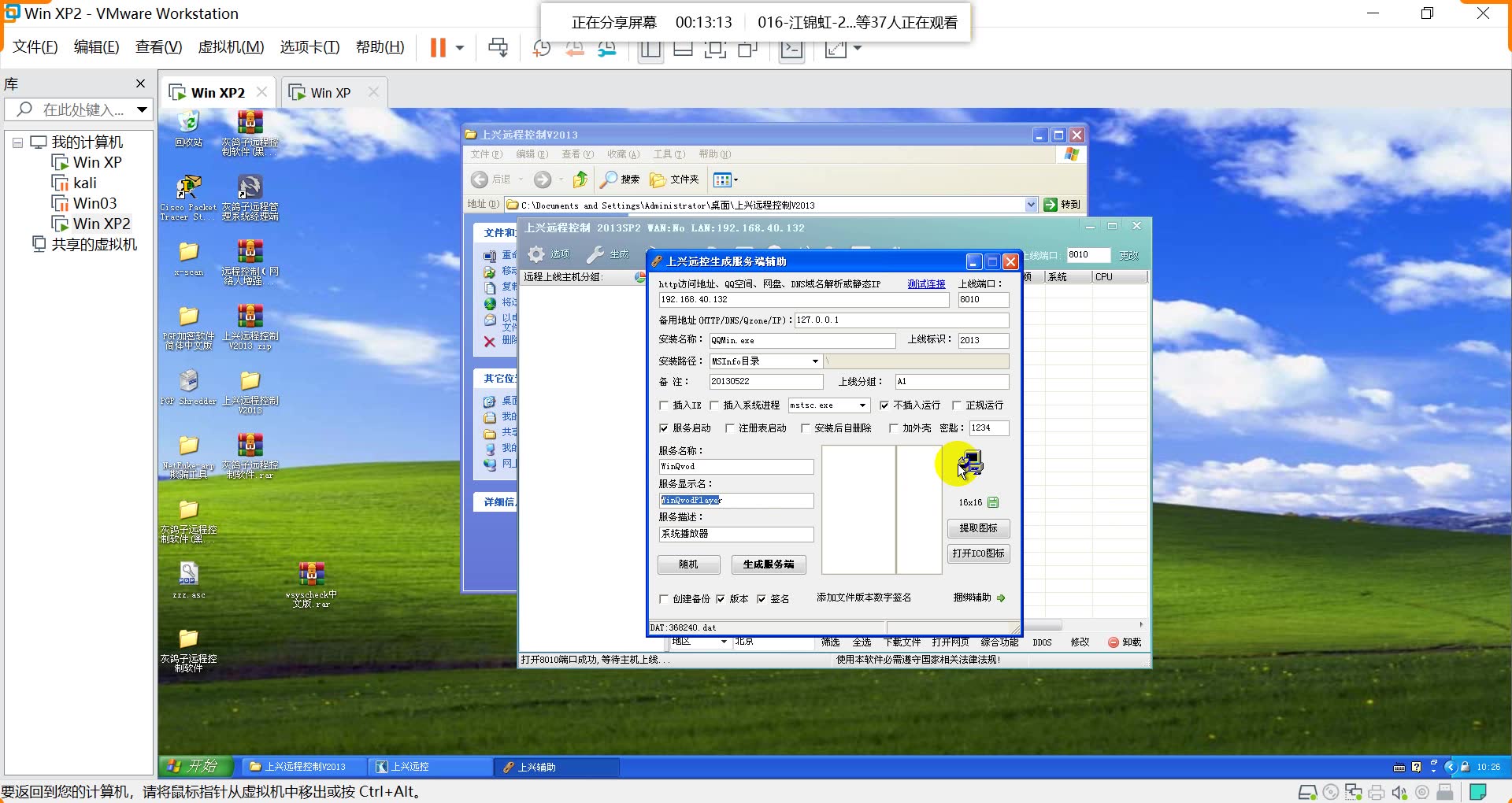The height and width of the screenshot is (803, 1512).
Task: Click the 生成服务端 button
Action: tap(769, 564)
